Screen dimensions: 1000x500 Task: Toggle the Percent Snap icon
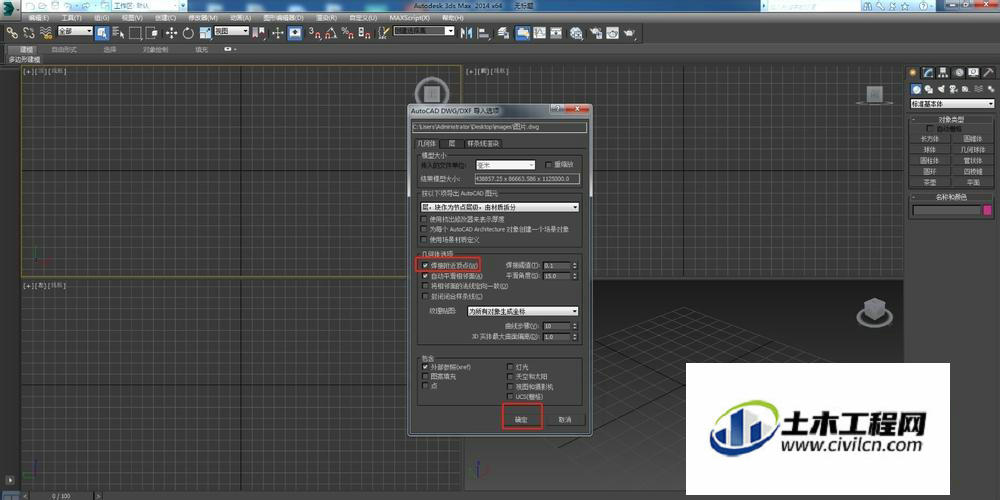[x=348, y=33]
